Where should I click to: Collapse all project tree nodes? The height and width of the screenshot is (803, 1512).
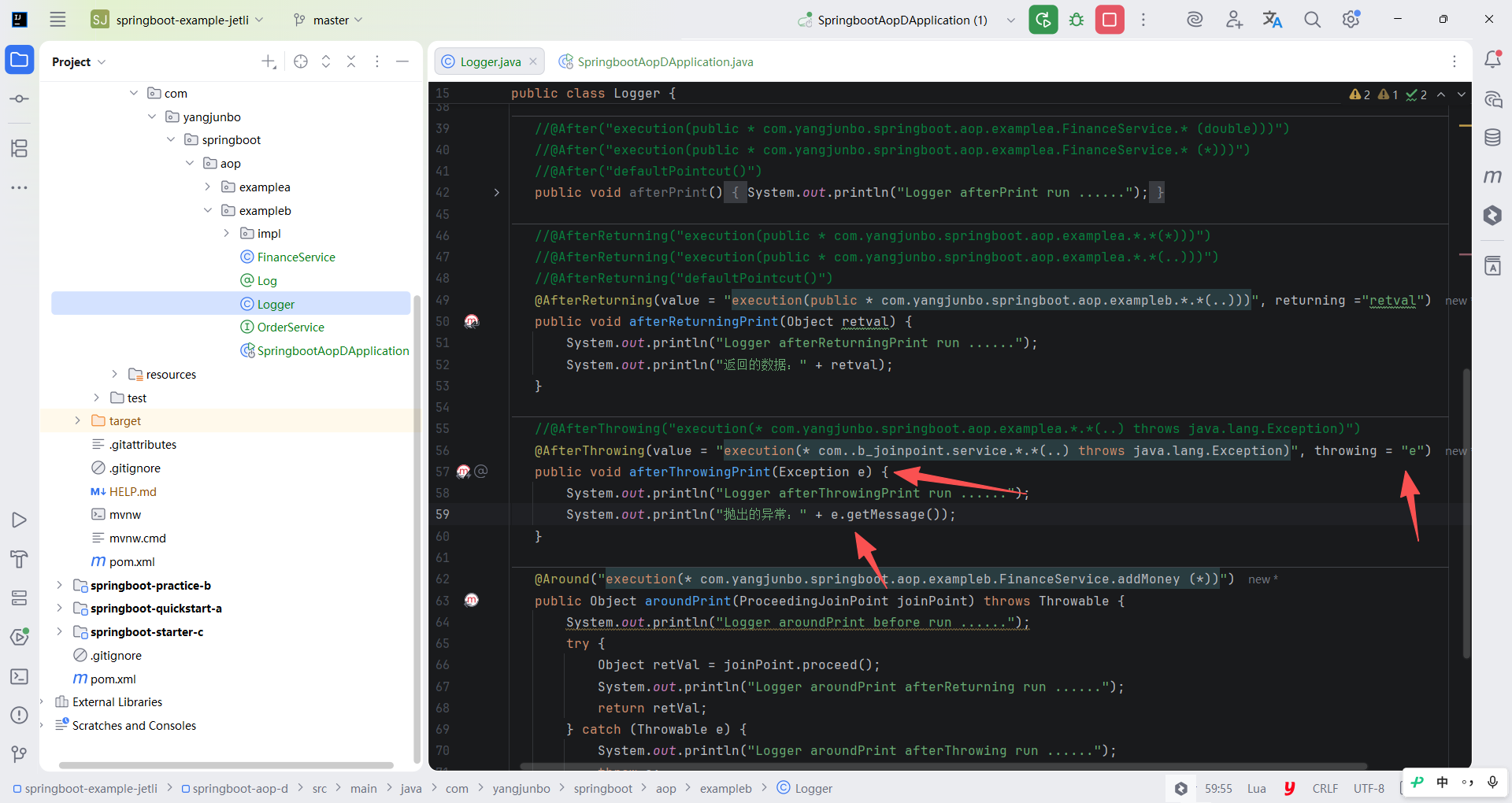click(351, 61)
